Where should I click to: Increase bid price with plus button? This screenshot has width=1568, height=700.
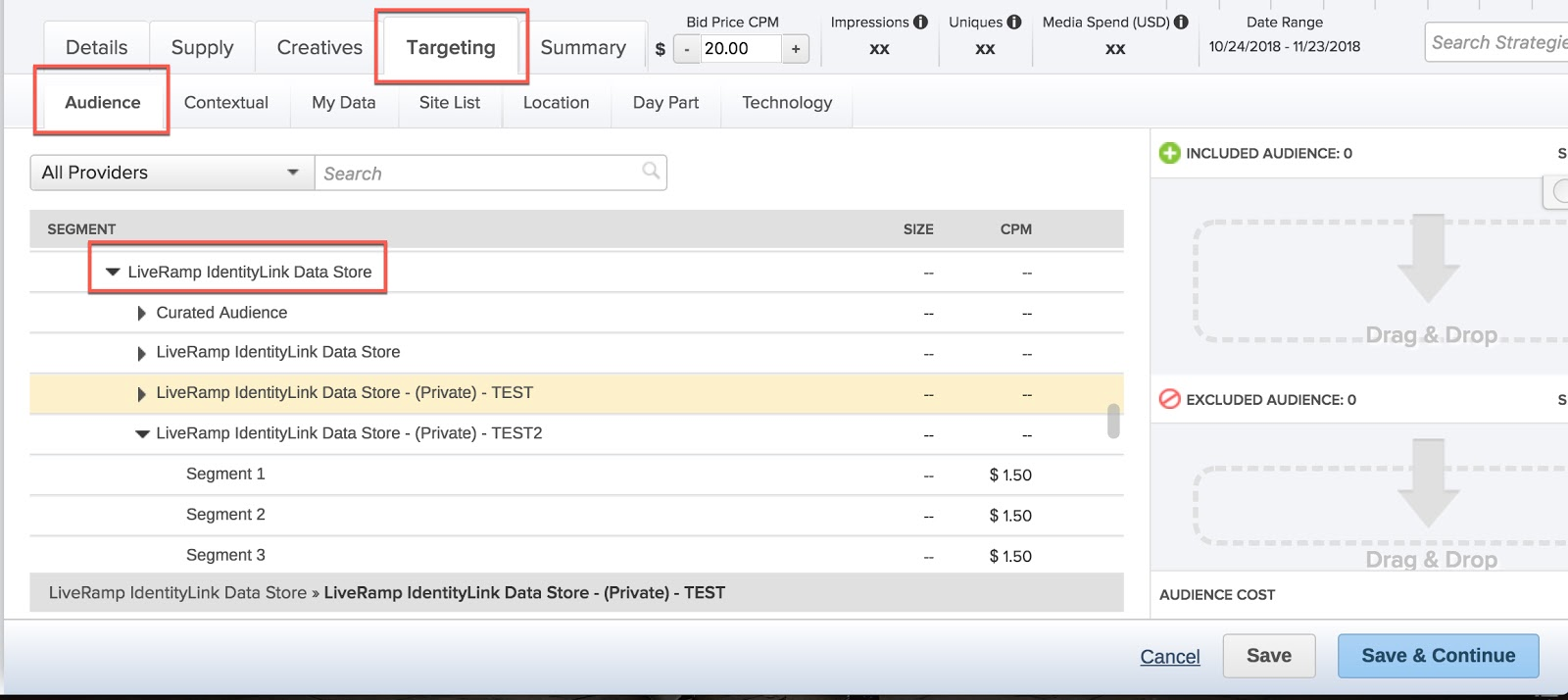(x=796, y=48)
